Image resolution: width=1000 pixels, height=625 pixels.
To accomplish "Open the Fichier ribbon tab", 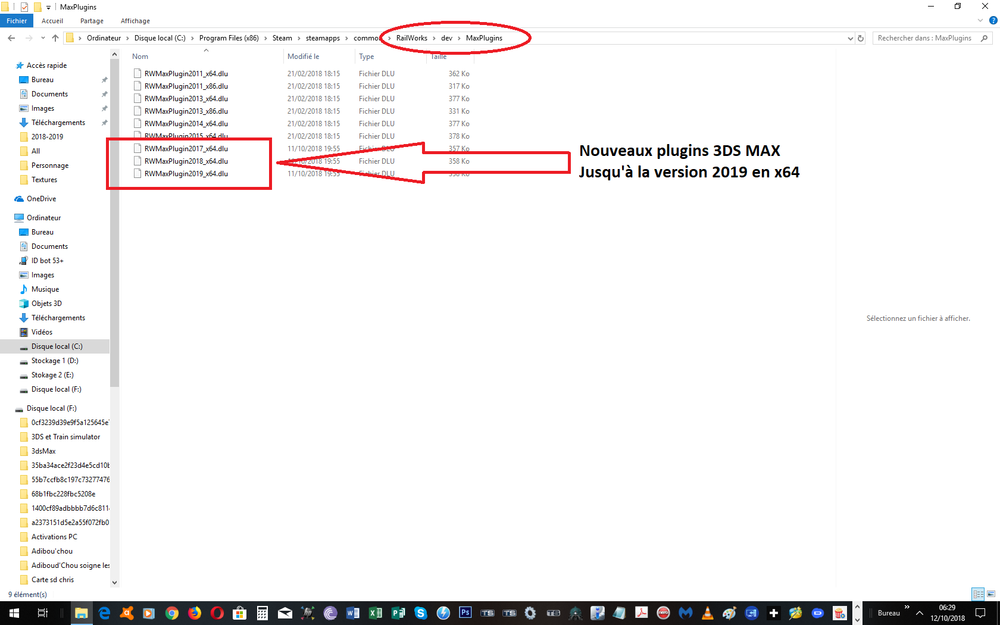I will 17,20.
